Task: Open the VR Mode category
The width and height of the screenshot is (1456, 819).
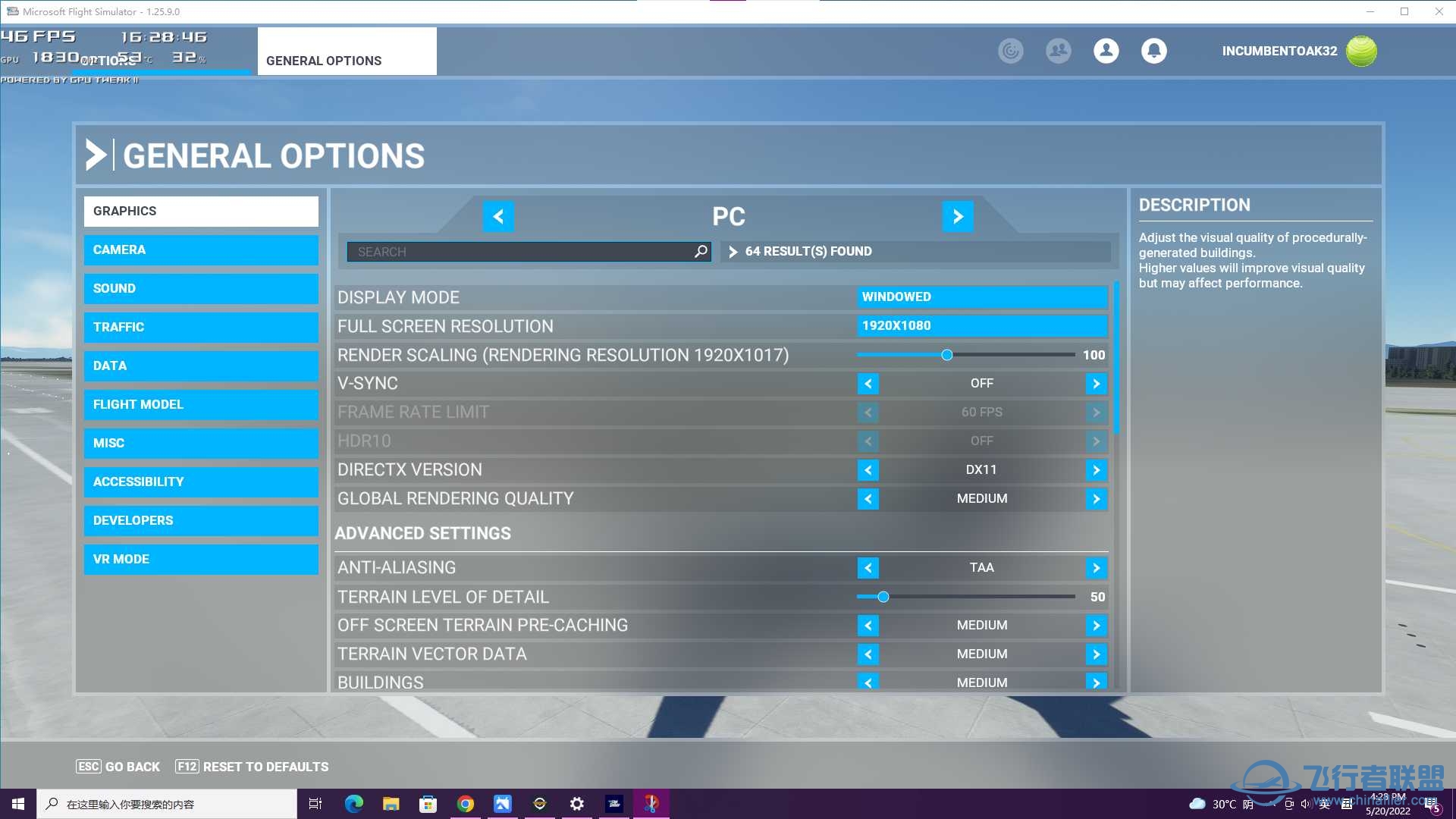Action: pyautogui.click(x=201, y=560)
